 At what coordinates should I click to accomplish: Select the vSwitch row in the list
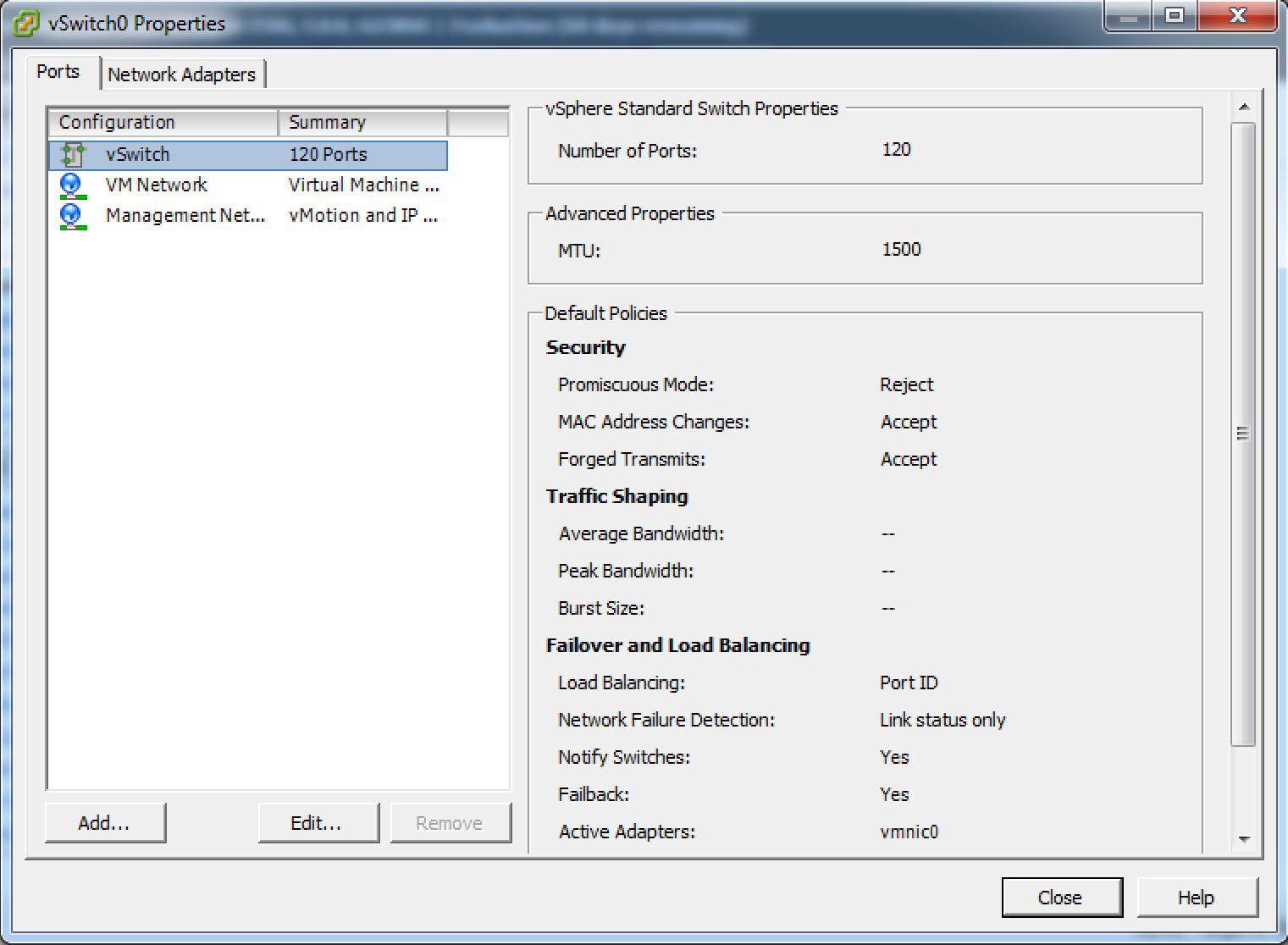click(248, 155)
